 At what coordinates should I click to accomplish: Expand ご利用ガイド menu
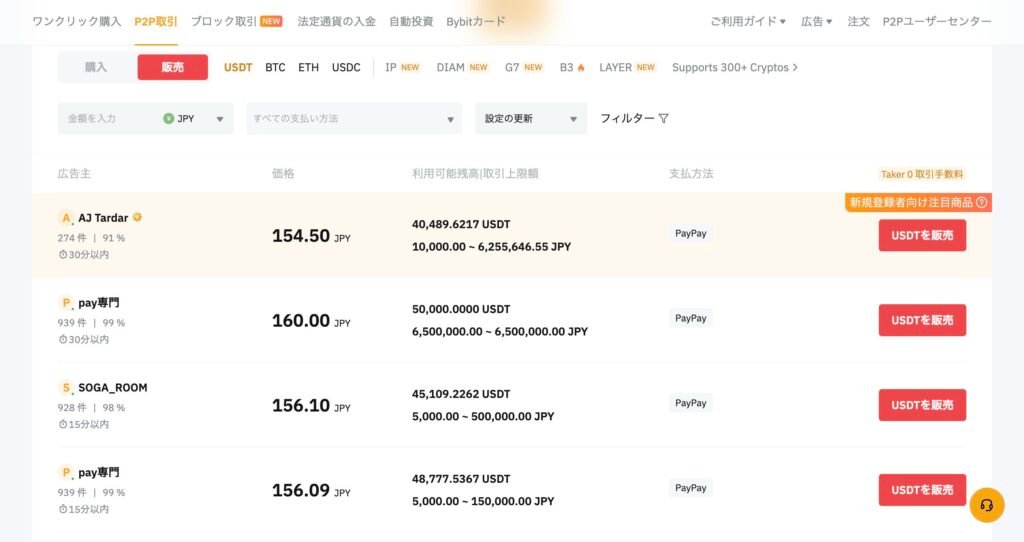(748, 22)
